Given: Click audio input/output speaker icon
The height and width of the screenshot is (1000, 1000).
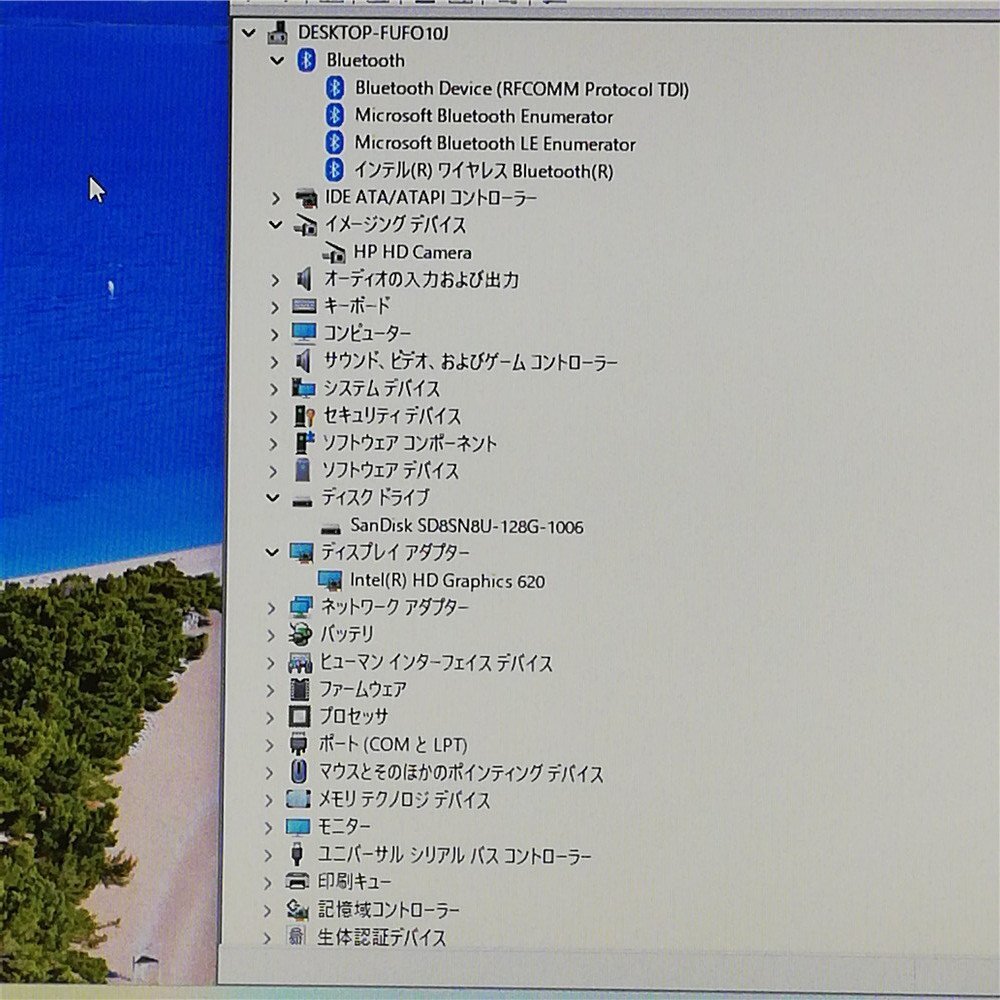Looking at the screenshot, I should (x=304, y=279).
